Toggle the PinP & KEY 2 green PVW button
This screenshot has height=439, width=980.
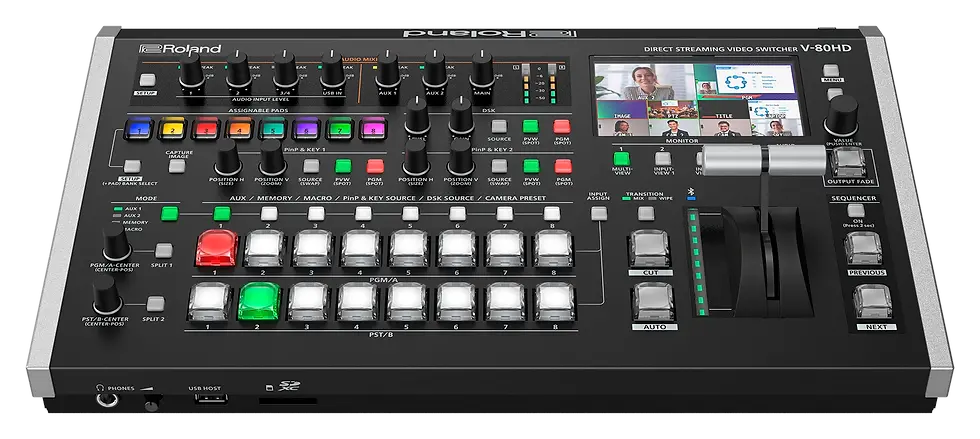click(531, 166)
